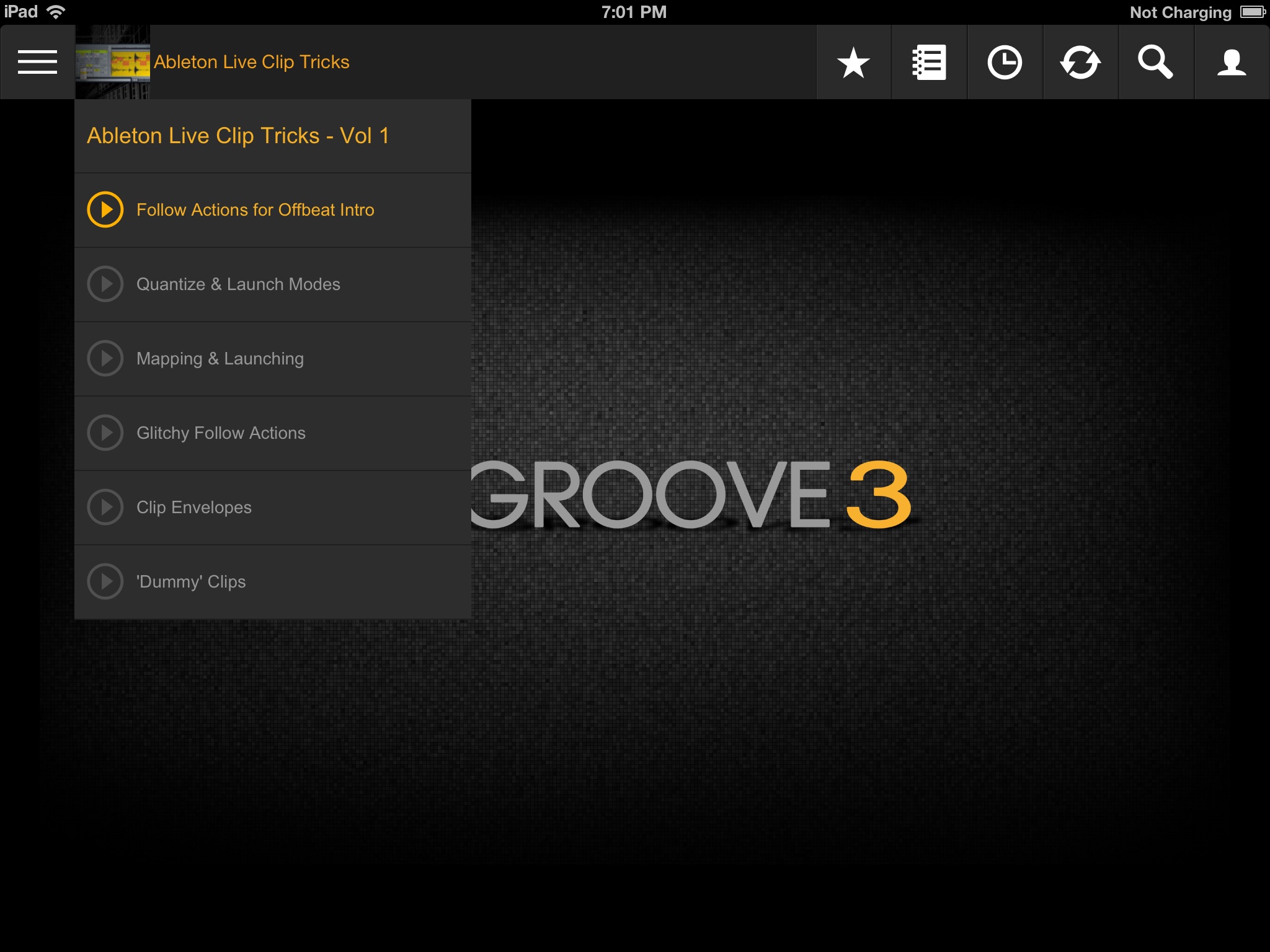Play Follow Actions for Offbeat Intro
Image resolution: width=1270 pixels, height=952 pixels.
105,209
